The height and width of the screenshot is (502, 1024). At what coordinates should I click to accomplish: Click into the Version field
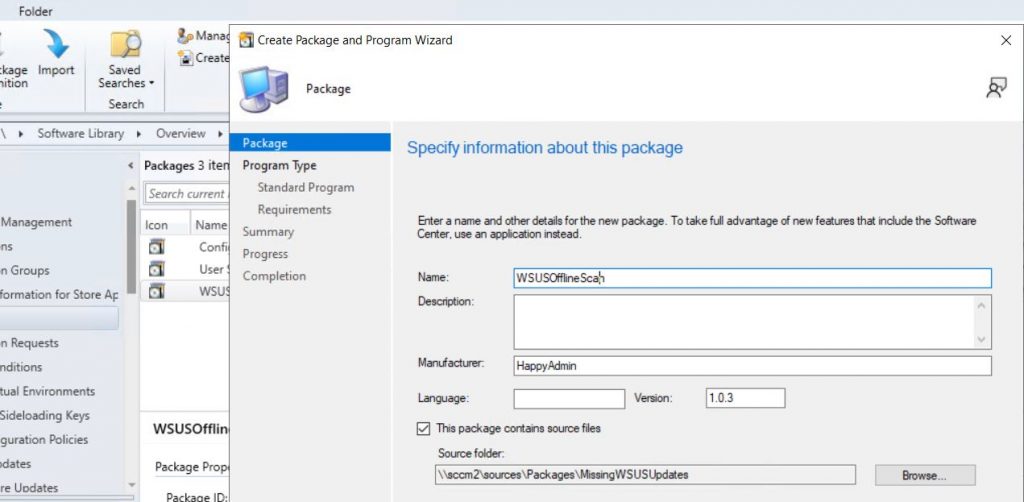(x=745, y=398)
